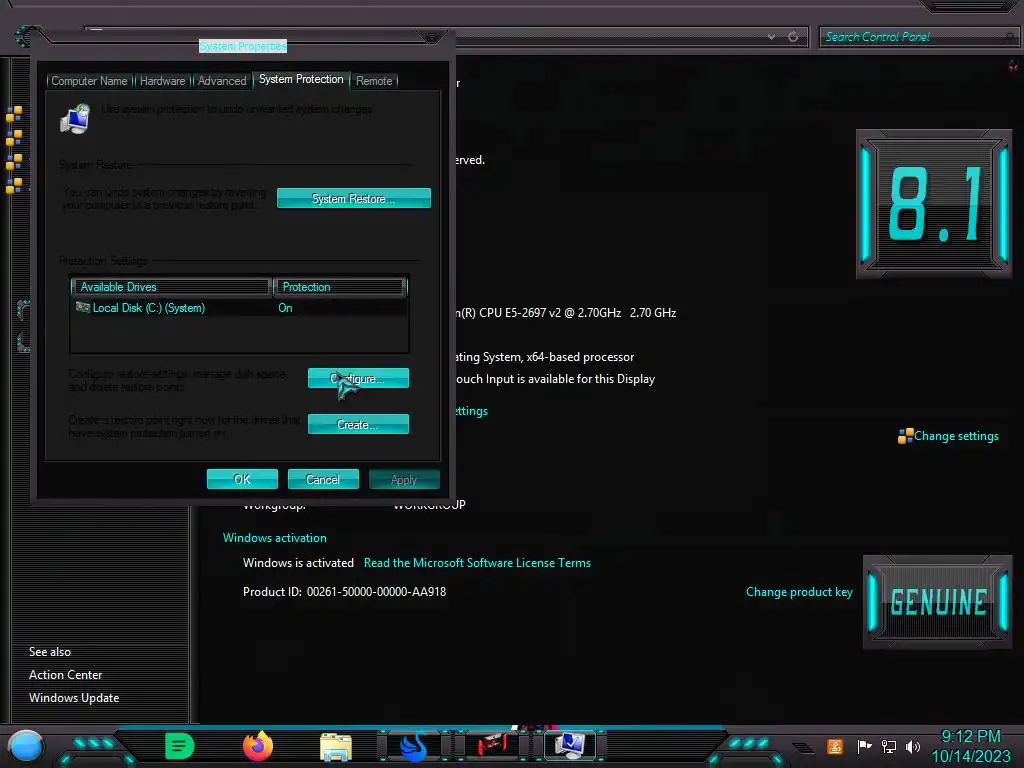Open the Start orb
The width and height of the screenshot is (1024, 768).
coord(26,746)
